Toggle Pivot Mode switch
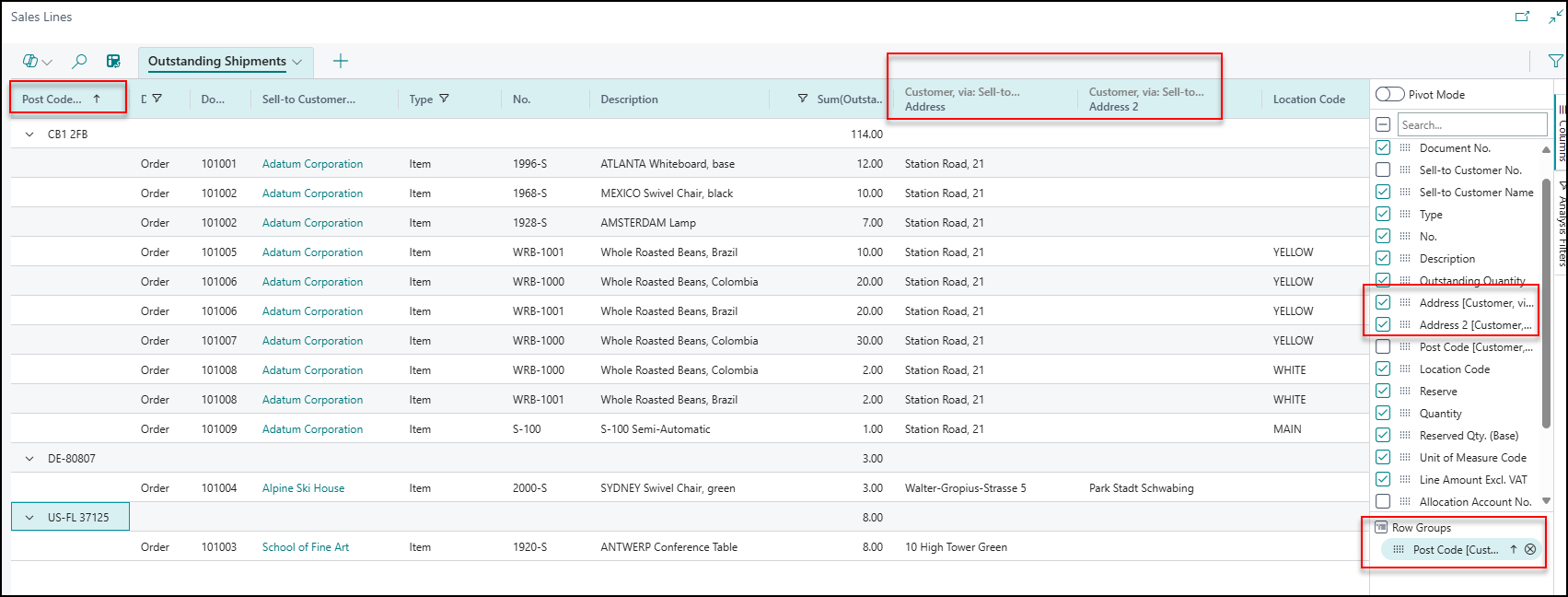Viewport: 1568px width, 597px height. [x=1389, y=94]
